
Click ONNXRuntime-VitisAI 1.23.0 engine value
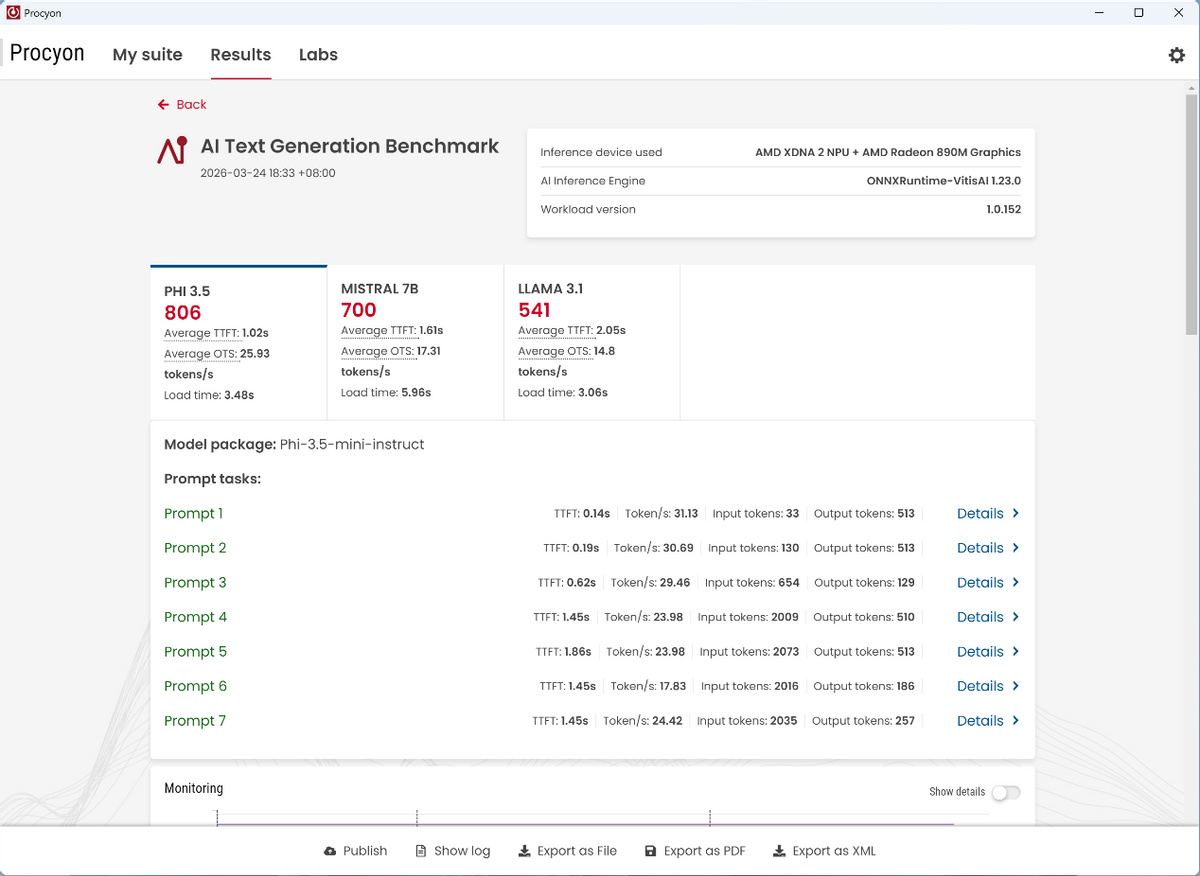[944, 181]
